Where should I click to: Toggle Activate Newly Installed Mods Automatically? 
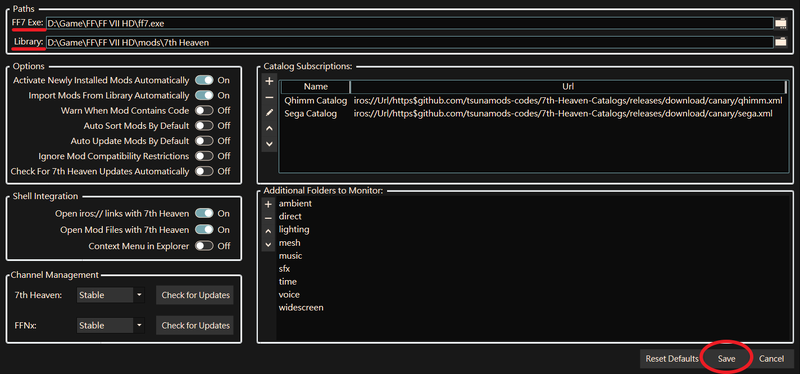(x=204, y=80)
